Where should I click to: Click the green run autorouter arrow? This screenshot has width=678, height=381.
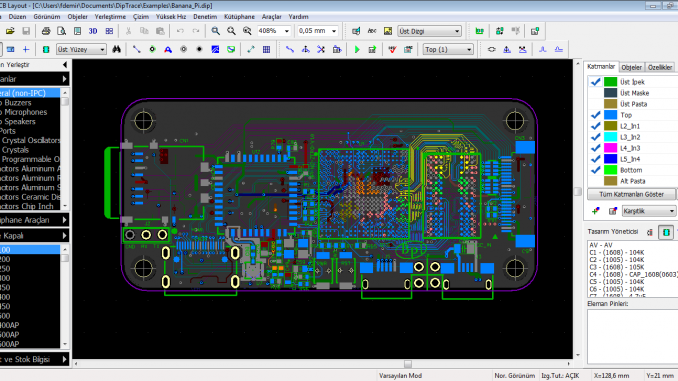[x=357, y=50]
